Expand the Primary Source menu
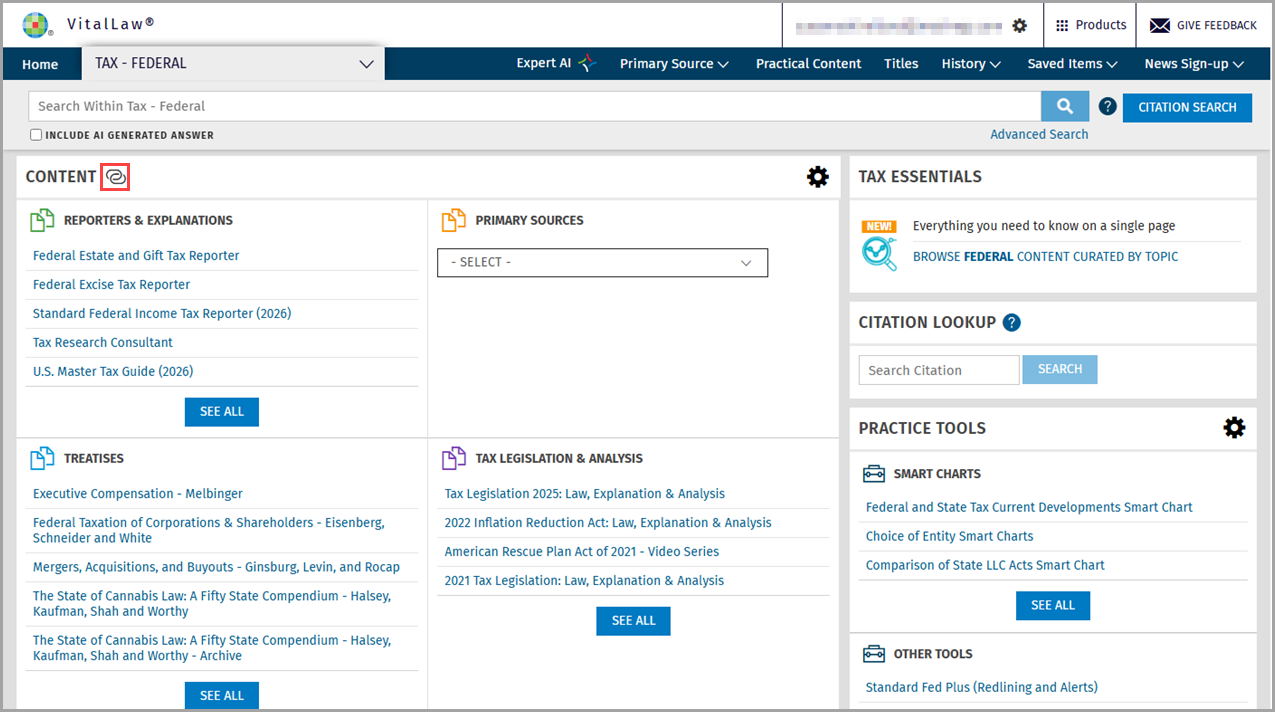Viewport: 1275px width, 712px height. point(674,64)
